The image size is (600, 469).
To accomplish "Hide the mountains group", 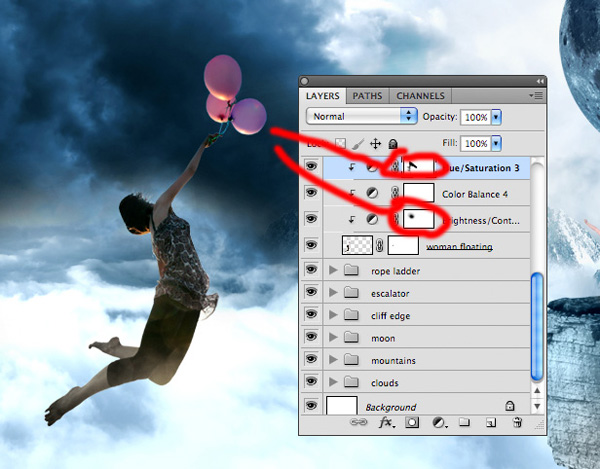I will [311, 358].
